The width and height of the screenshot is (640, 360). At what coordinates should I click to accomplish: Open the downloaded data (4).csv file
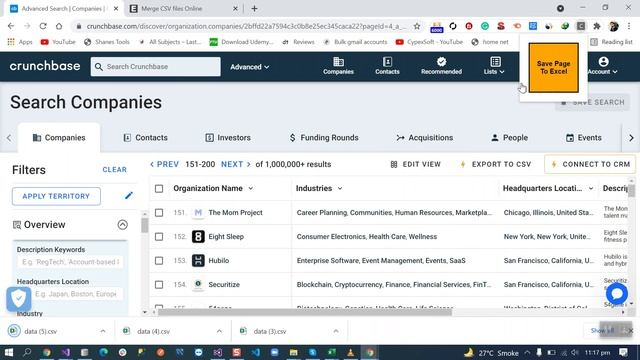click(x=153, y=331)
